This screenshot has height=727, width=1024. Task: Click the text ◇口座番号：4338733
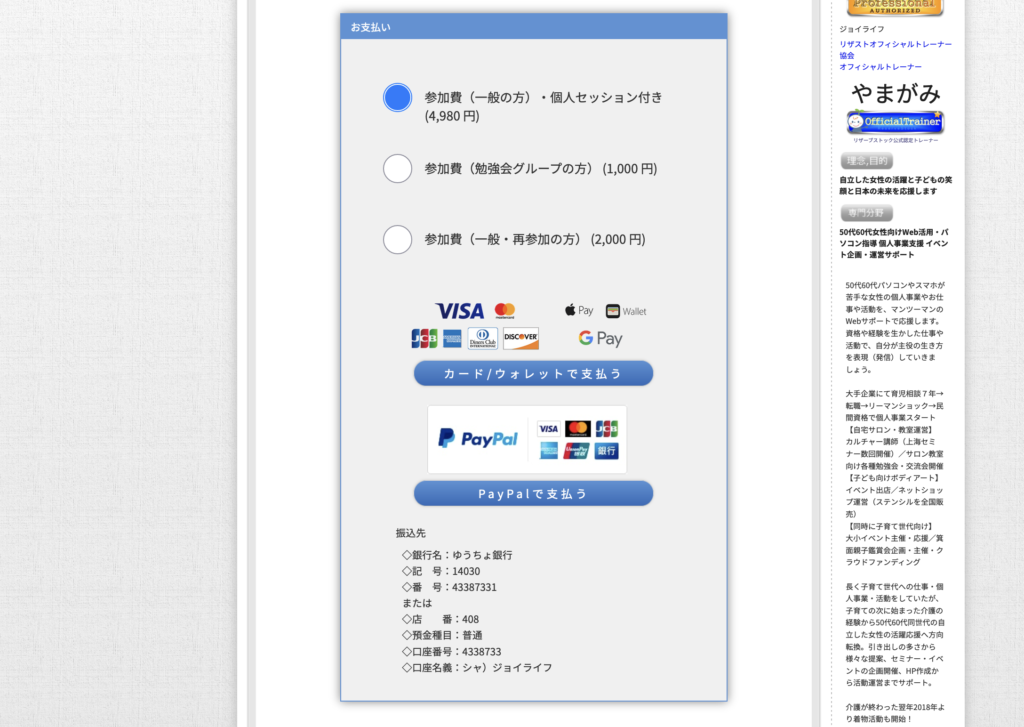point(451,652)
